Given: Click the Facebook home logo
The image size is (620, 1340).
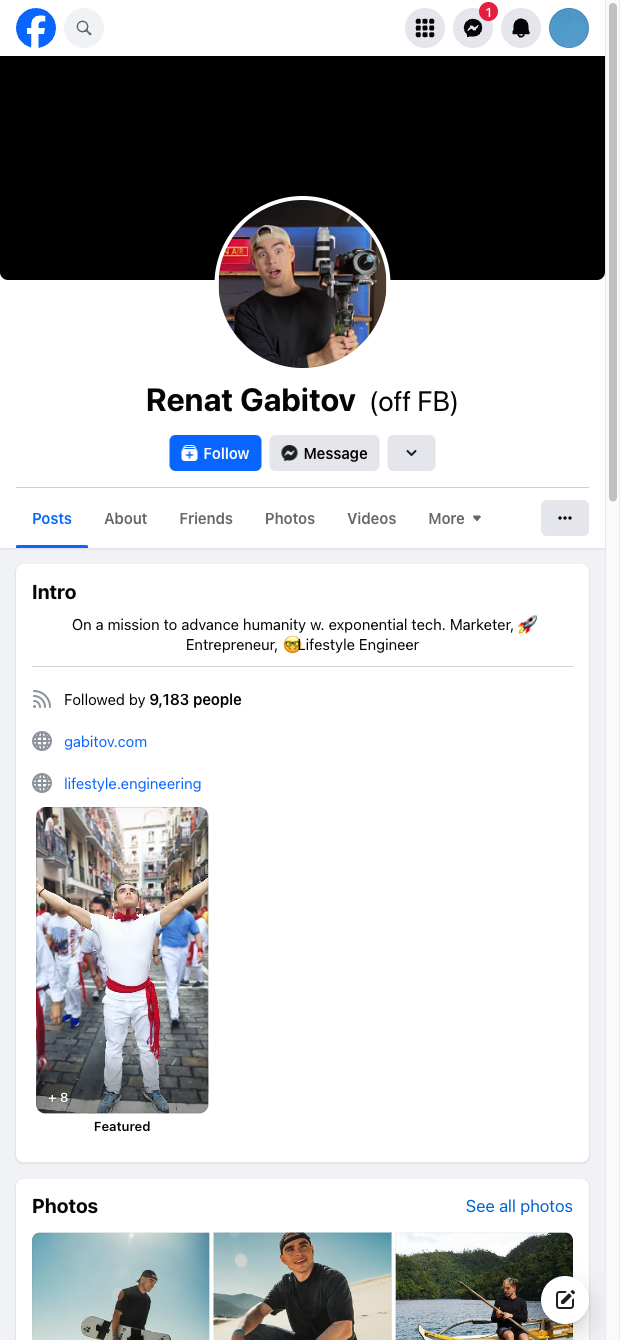Looking at the screenshot, I should point(36,28).
